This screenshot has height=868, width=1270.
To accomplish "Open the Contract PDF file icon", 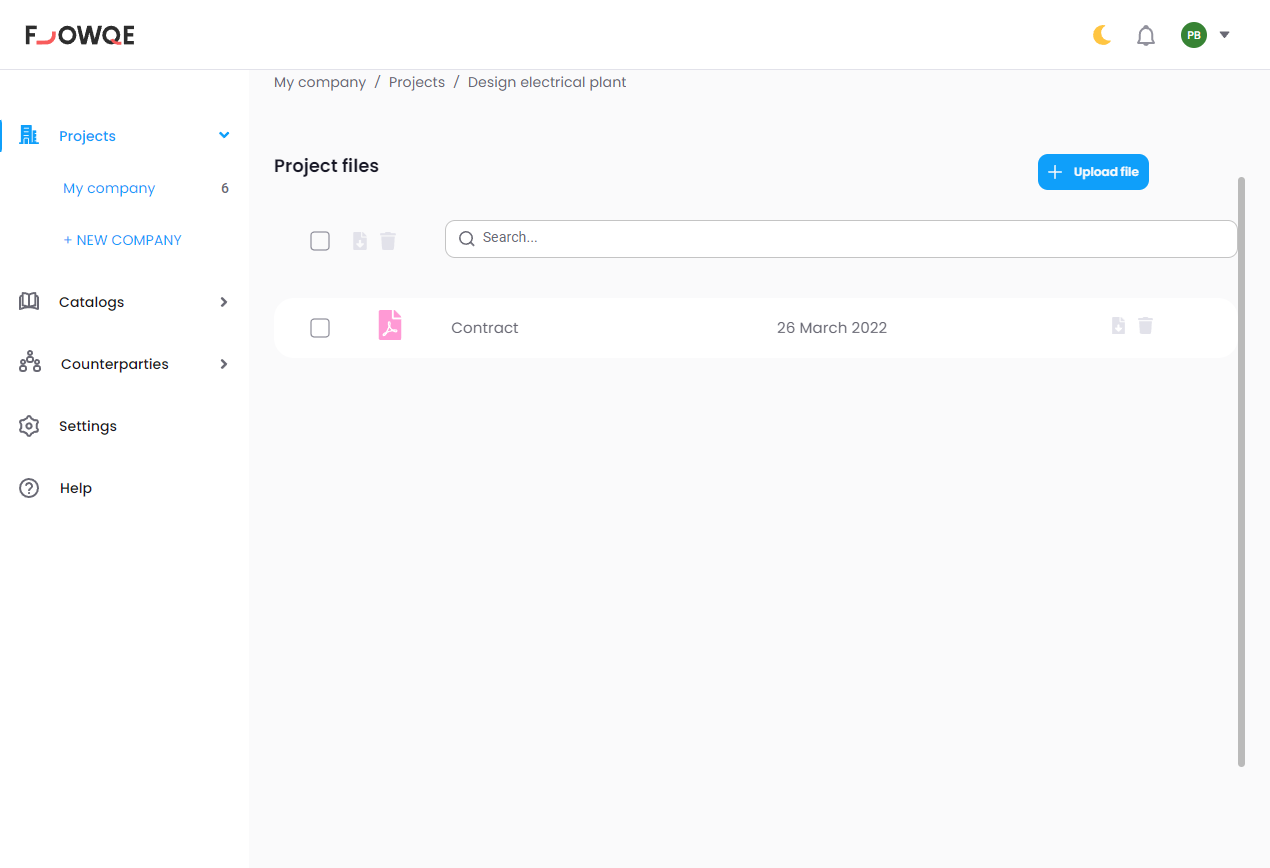I will point(390,326).
